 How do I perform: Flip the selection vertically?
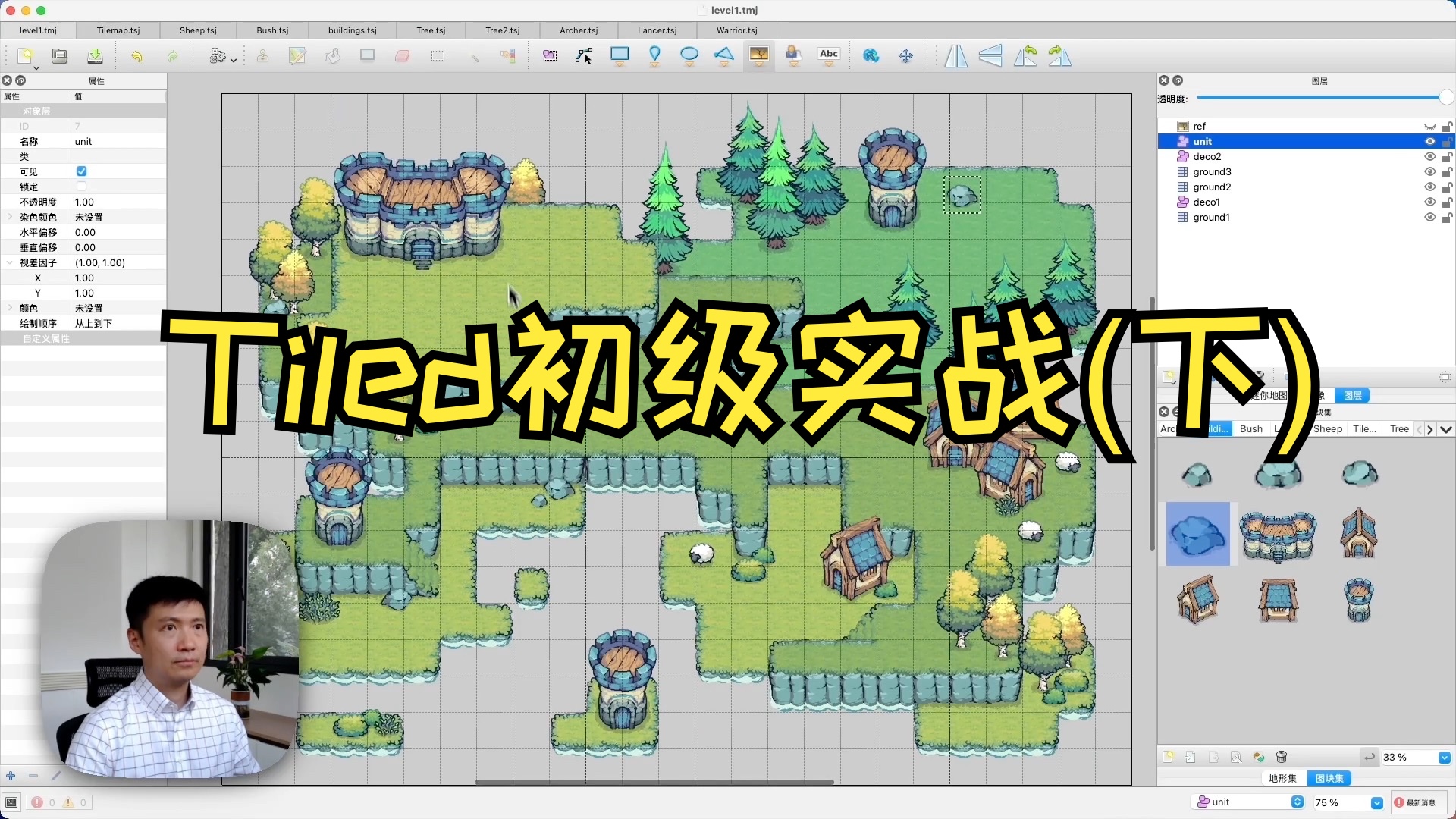[x=990, y=55]
